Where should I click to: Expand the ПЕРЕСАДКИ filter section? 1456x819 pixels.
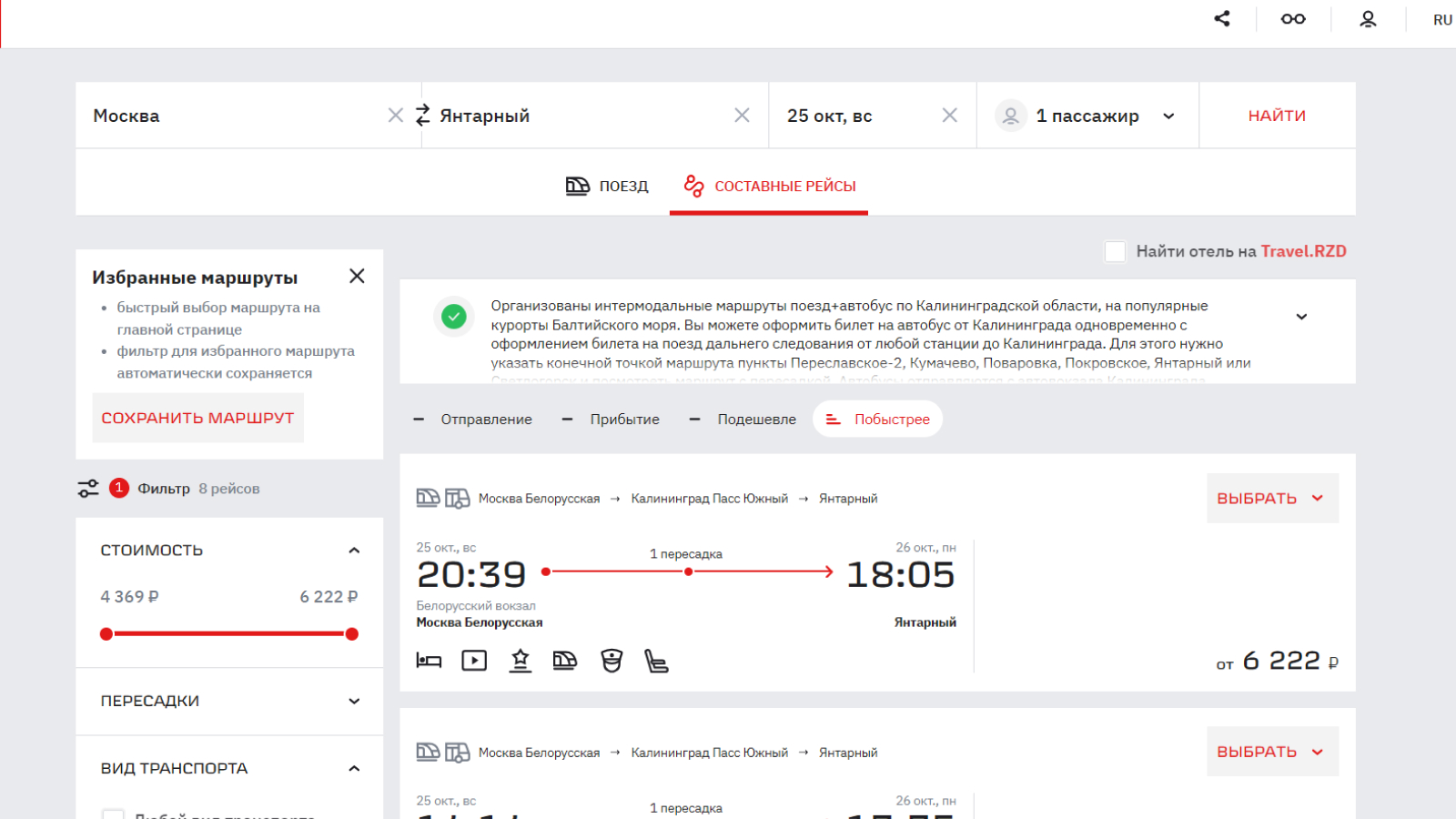click(229, 701)
